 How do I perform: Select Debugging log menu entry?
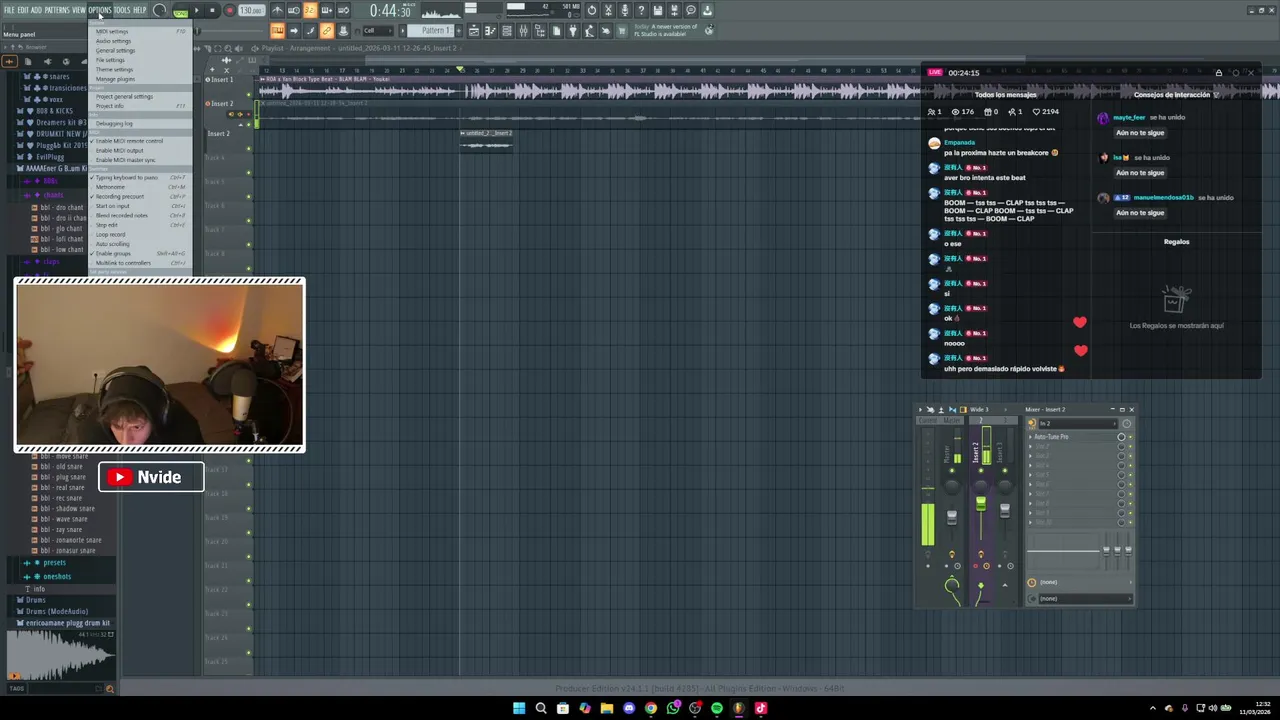click(x=140, y=124)
